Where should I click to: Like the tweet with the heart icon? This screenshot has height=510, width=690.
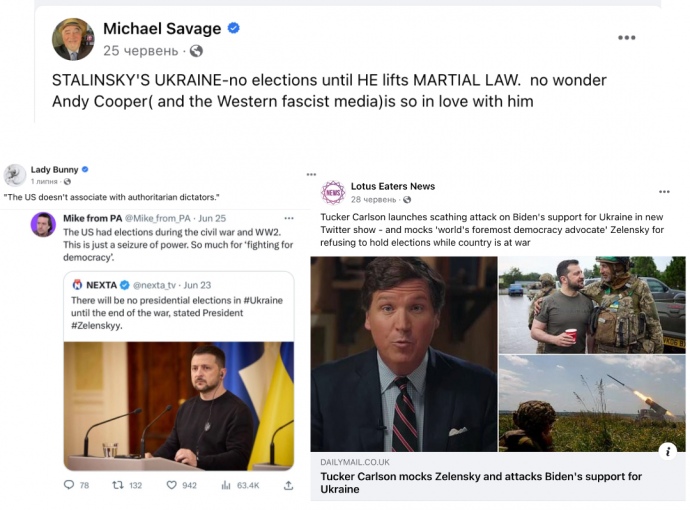[x=171, y=486]
